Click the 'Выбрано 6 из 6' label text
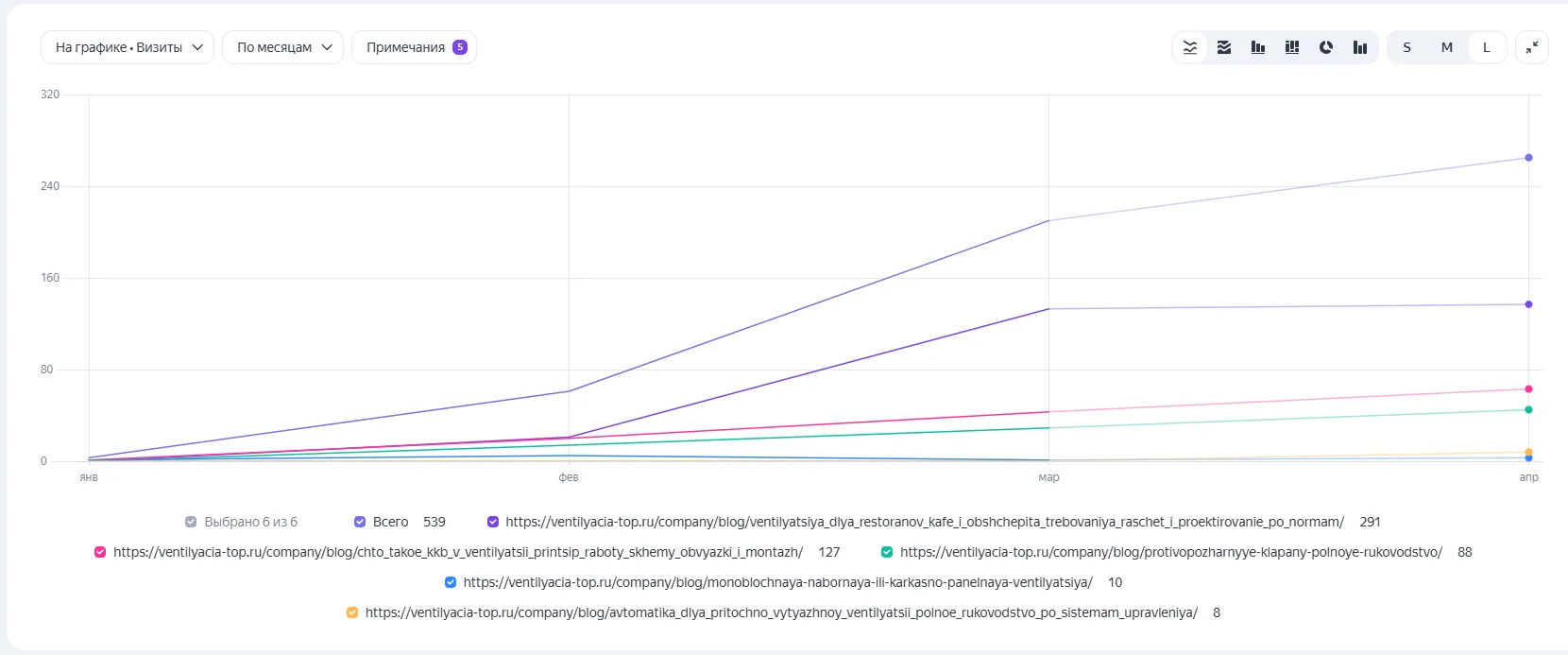Viewport: 1568px width, 655px height. pyautogui.click(x=251, y=522)
